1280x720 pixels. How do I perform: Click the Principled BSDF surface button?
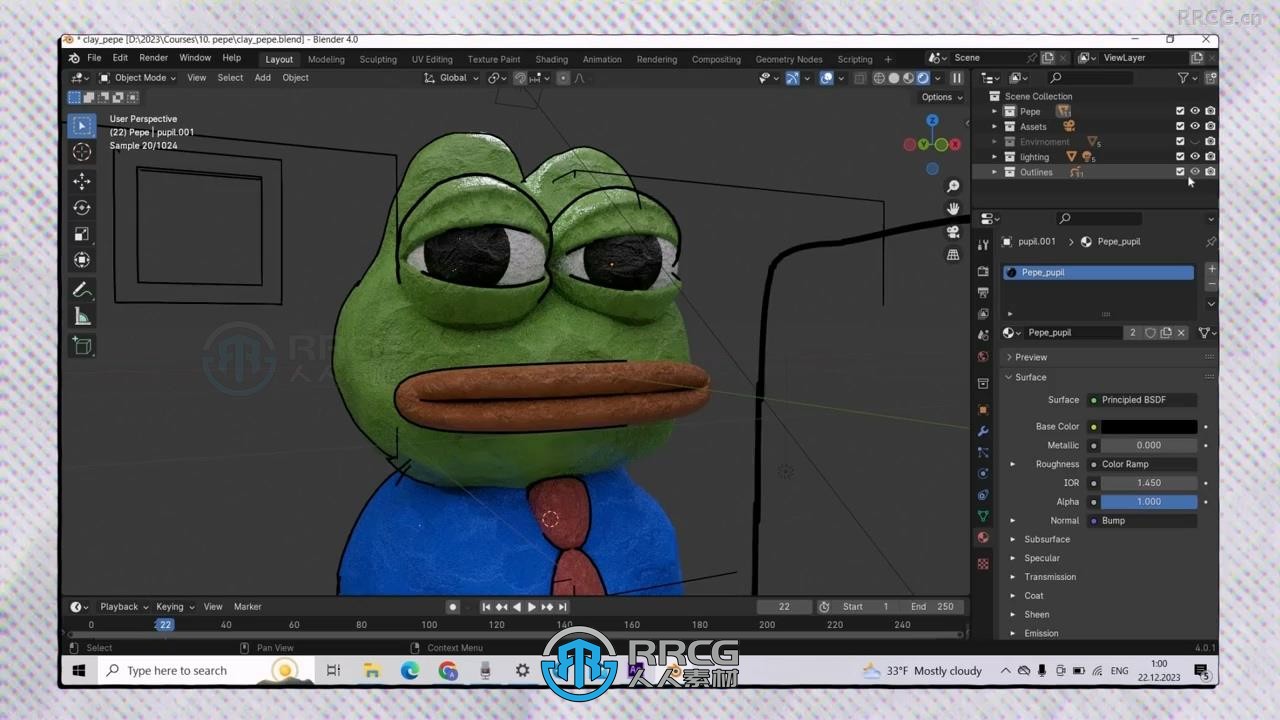[x=1142, y=400]
